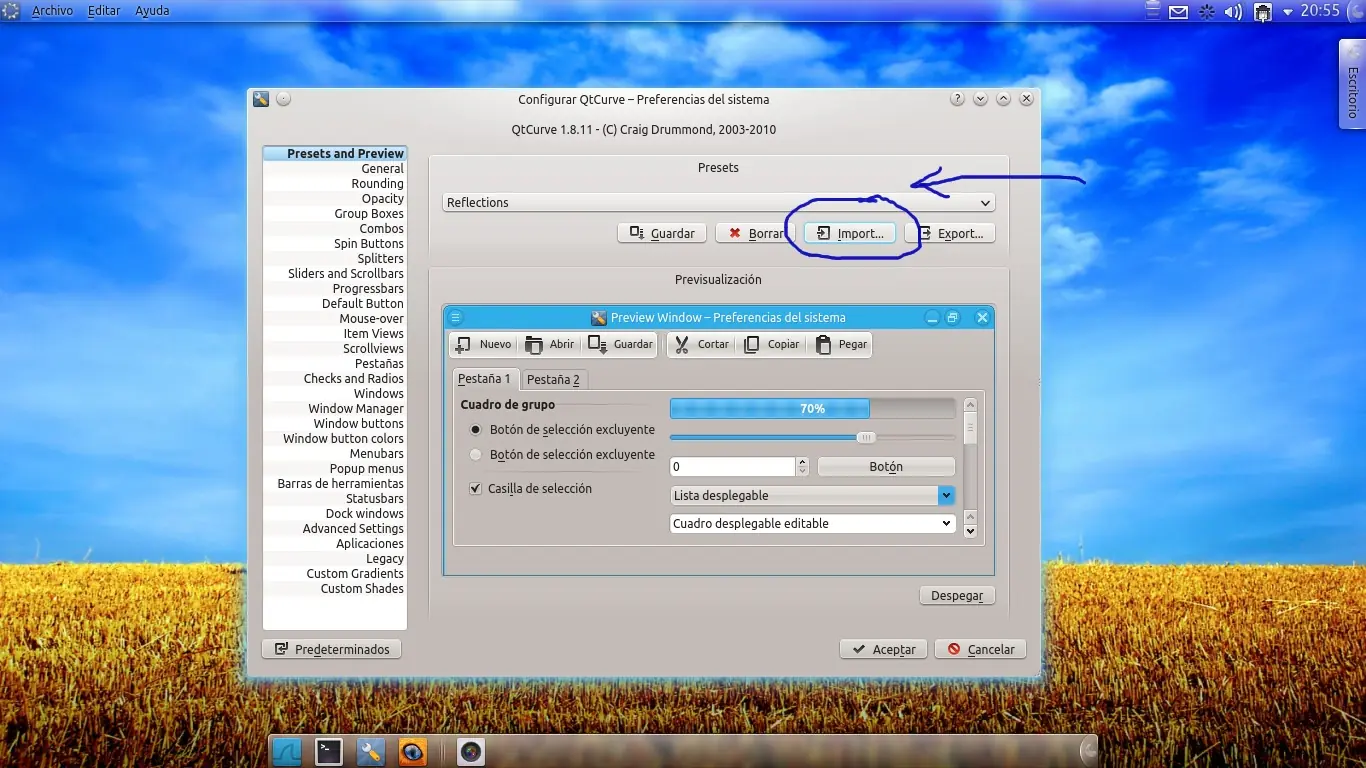Open the mail envelope icon in tray
The width and height of the screenshot is (1366, 768).
pos(1179,12)
